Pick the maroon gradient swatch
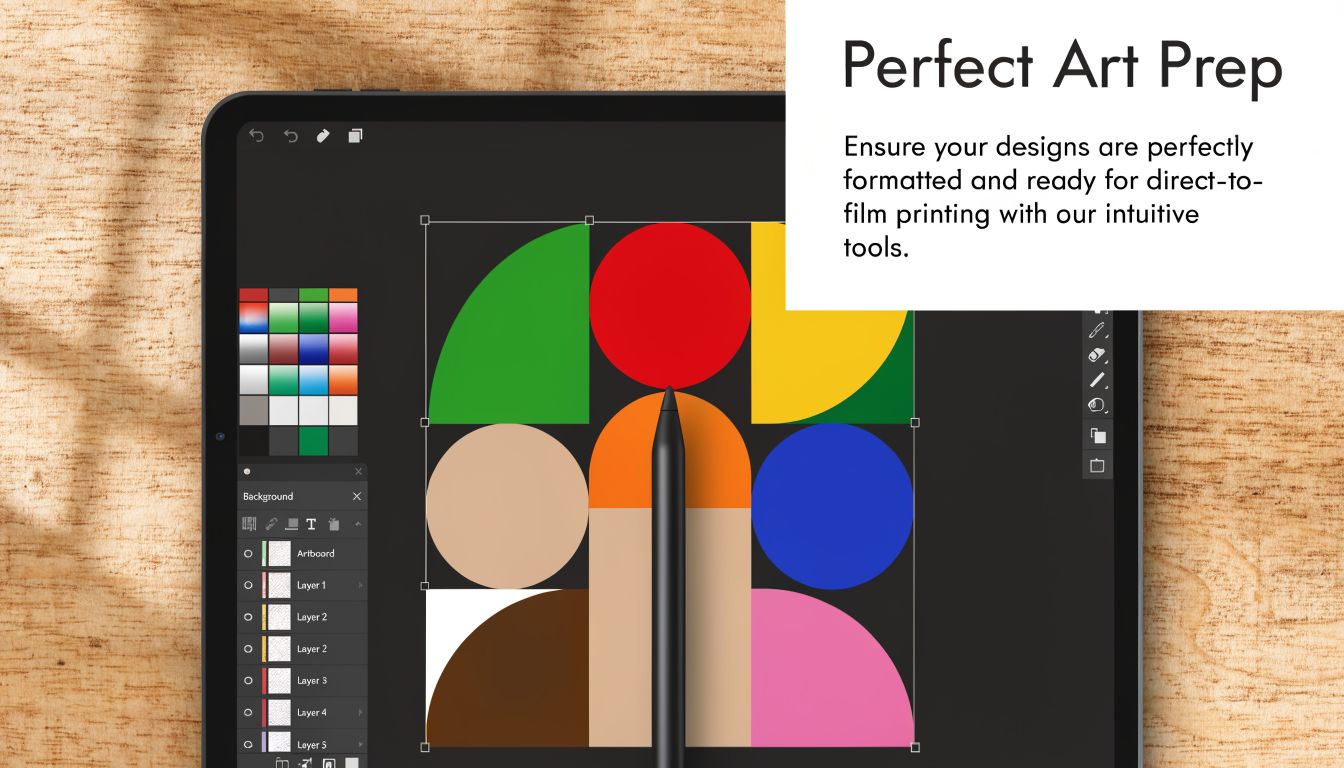Screen dimensions: 1344x768 [284, 348]
